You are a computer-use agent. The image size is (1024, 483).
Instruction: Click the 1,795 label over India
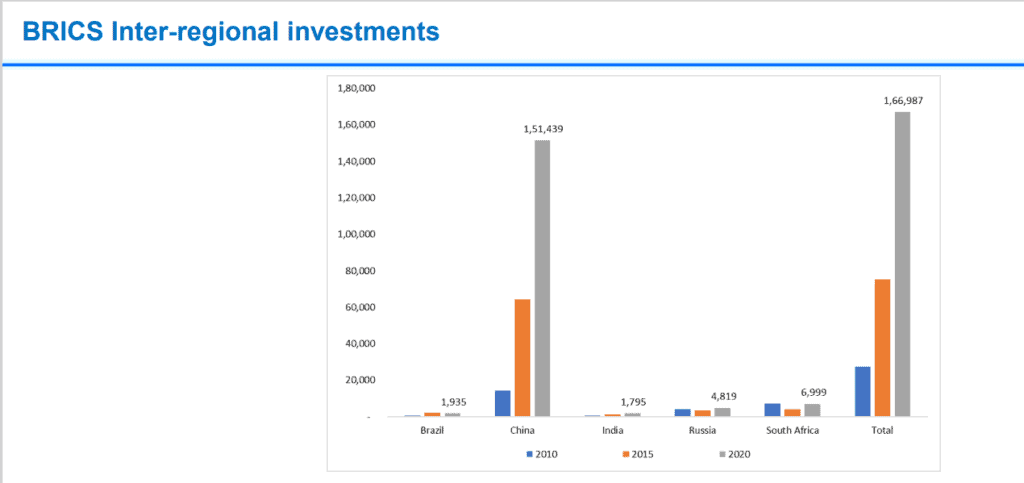click(633, 402)
